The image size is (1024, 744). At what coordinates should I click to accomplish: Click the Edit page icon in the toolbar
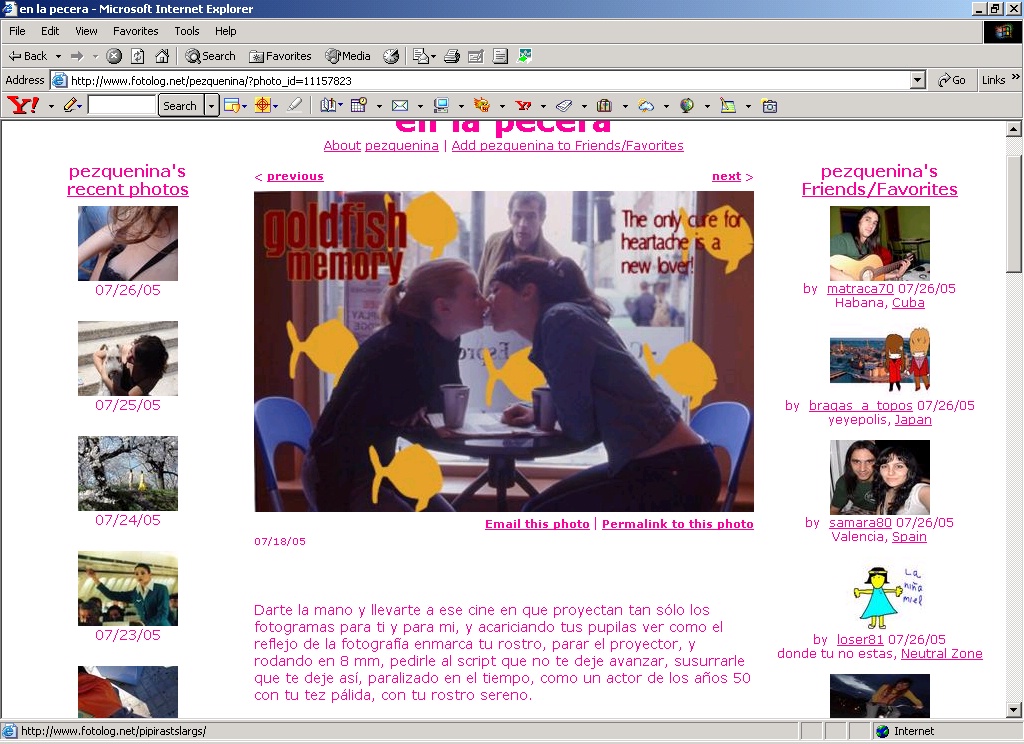(x=475, y=56)
